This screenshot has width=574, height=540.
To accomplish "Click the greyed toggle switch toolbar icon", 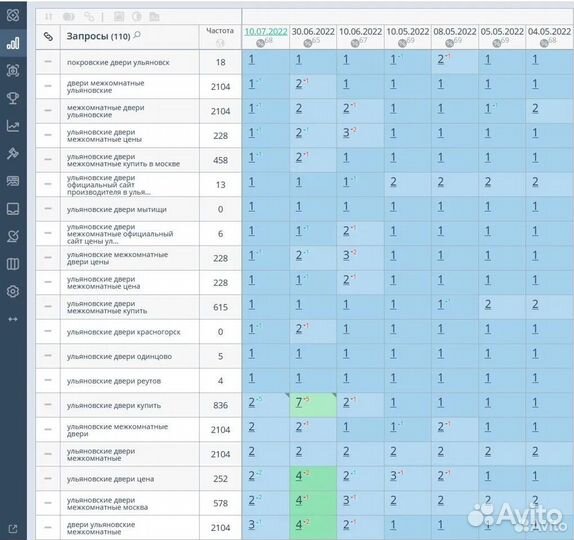I will click(68, 16).
